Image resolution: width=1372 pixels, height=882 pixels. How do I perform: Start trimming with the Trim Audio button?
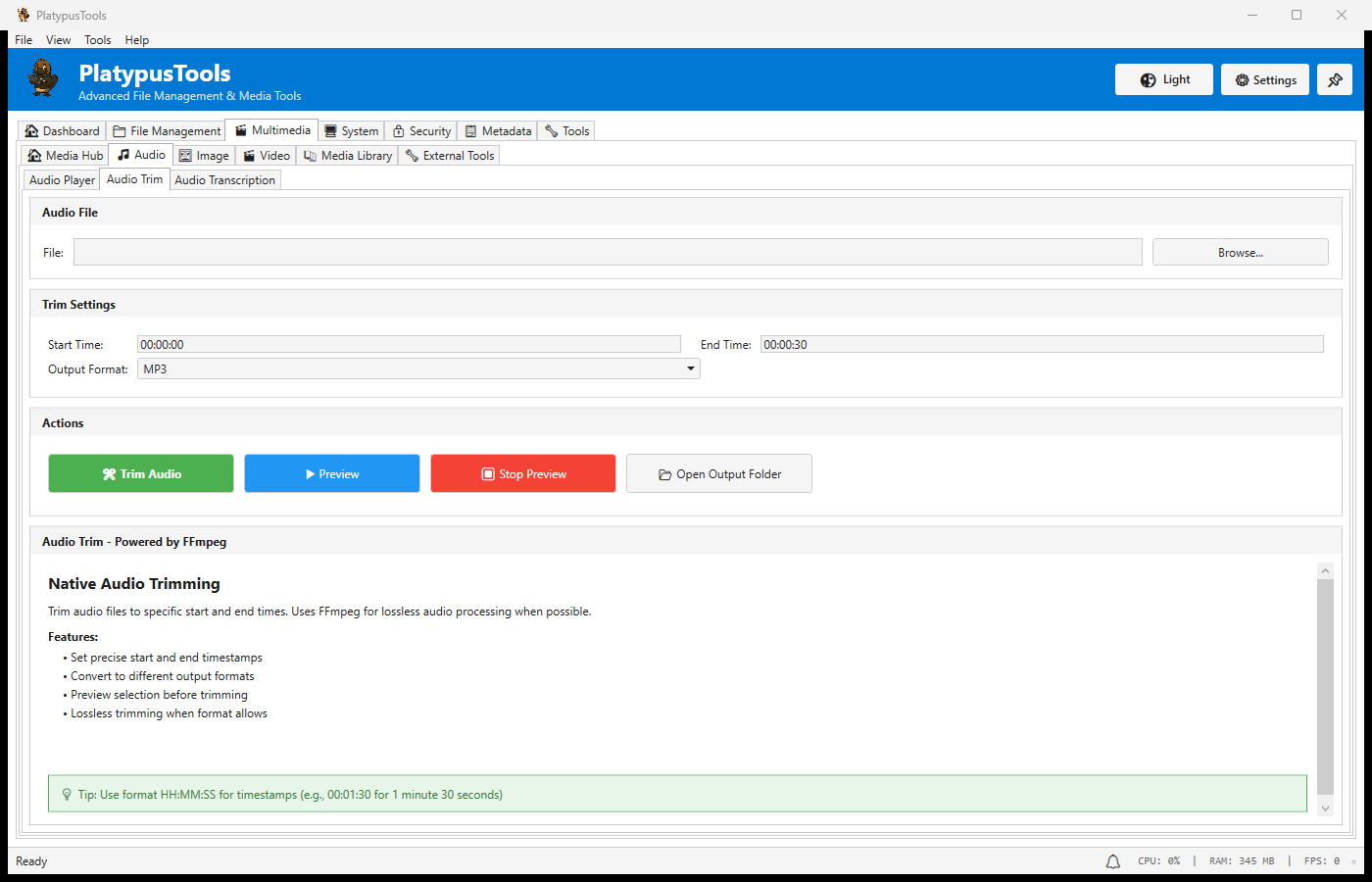click(141, 474)
